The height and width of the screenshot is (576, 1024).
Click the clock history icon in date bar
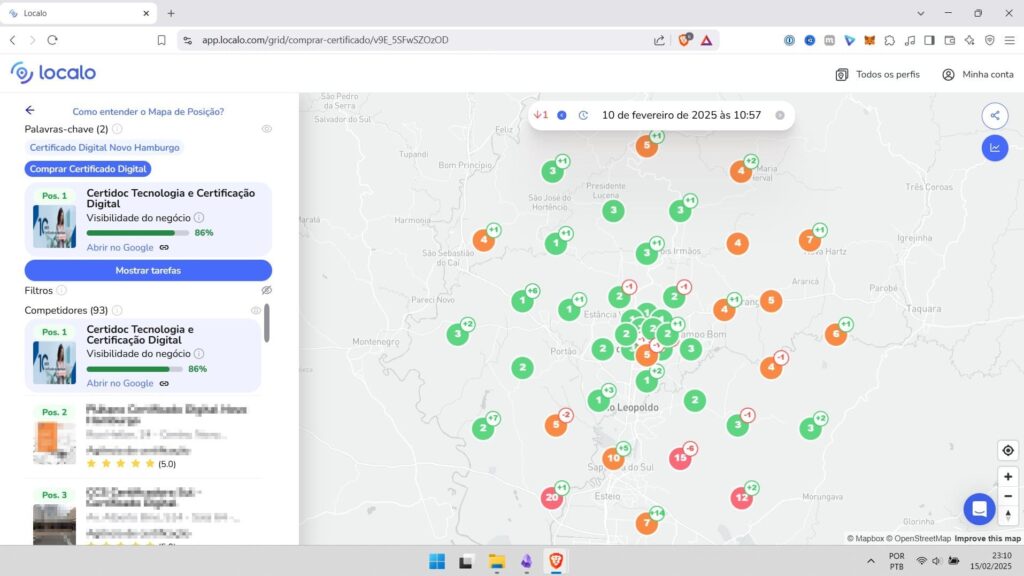tap(583, 115)
